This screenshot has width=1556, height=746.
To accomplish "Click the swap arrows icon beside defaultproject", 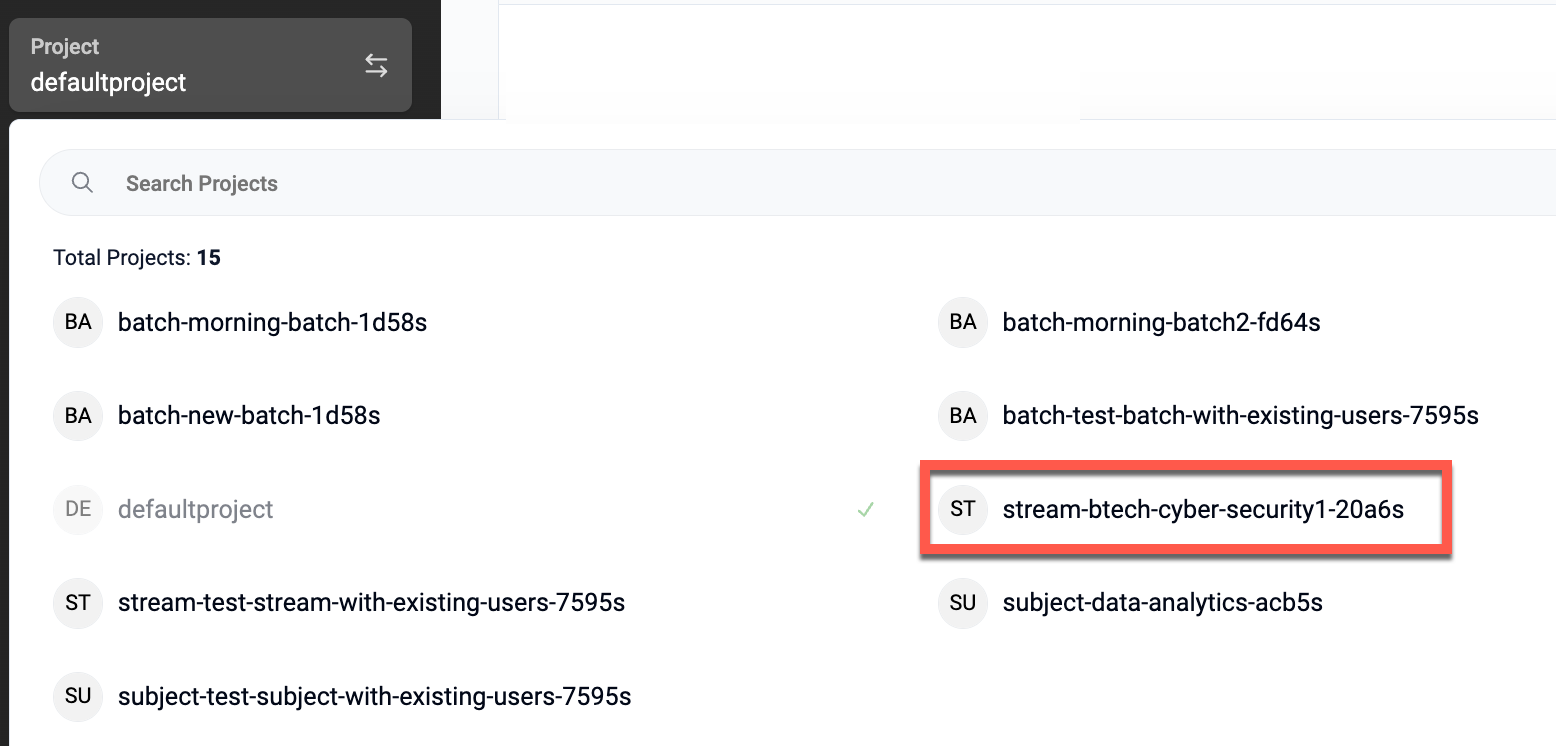I will (376, 66).
